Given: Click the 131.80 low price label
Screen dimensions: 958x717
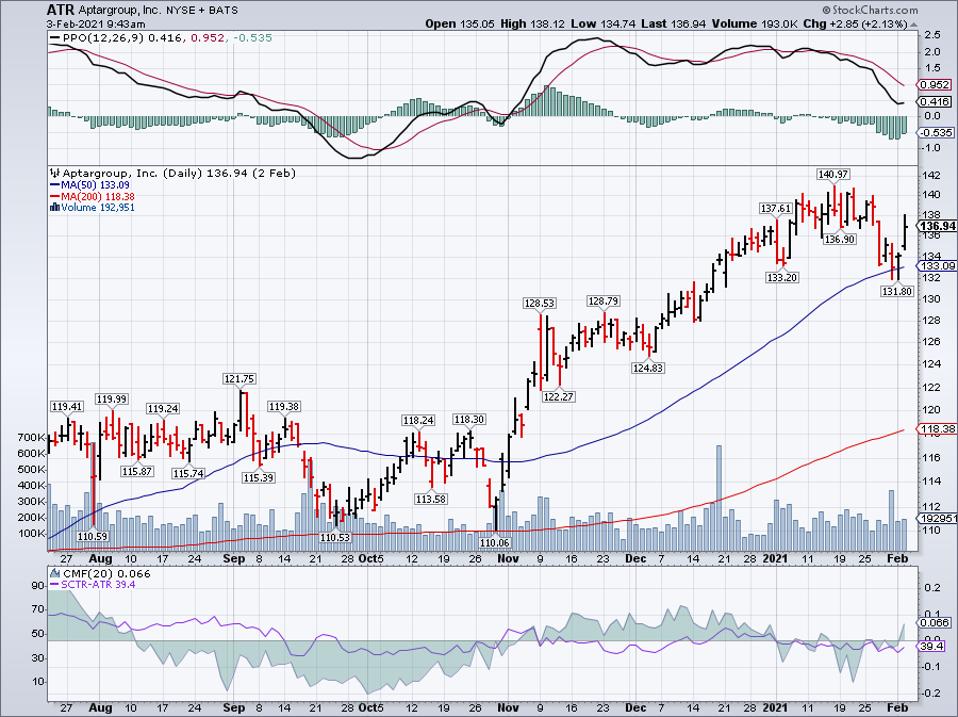Looking at the screenshot, I should tap(897, 291).
